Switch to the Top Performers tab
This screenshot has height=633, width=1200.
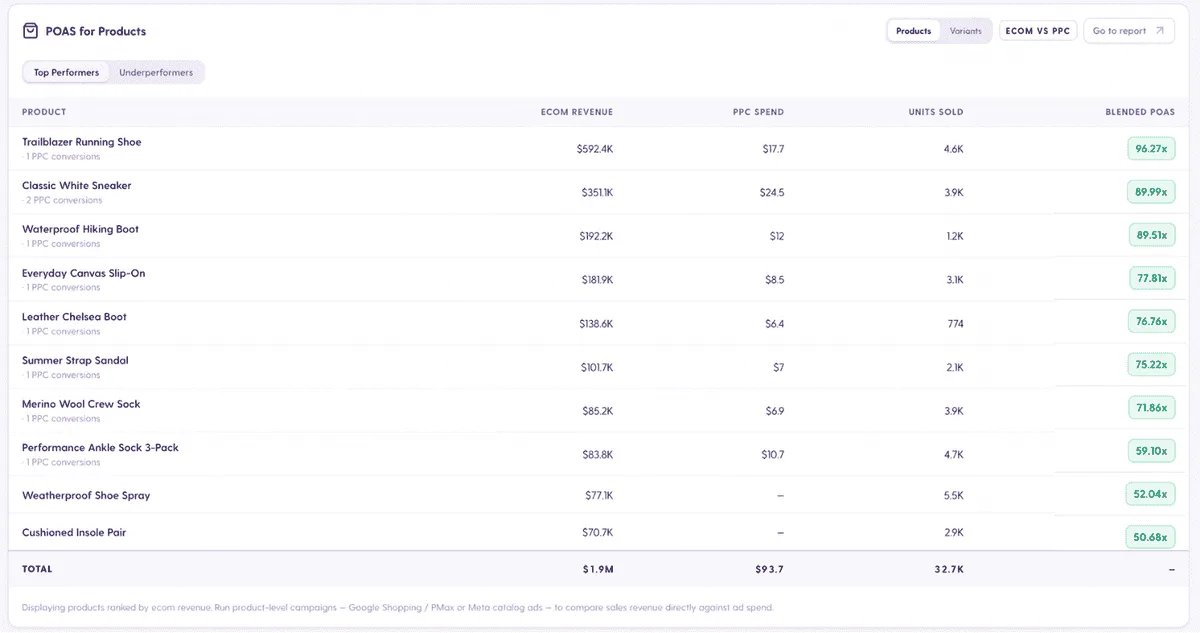tap(67, 73)
